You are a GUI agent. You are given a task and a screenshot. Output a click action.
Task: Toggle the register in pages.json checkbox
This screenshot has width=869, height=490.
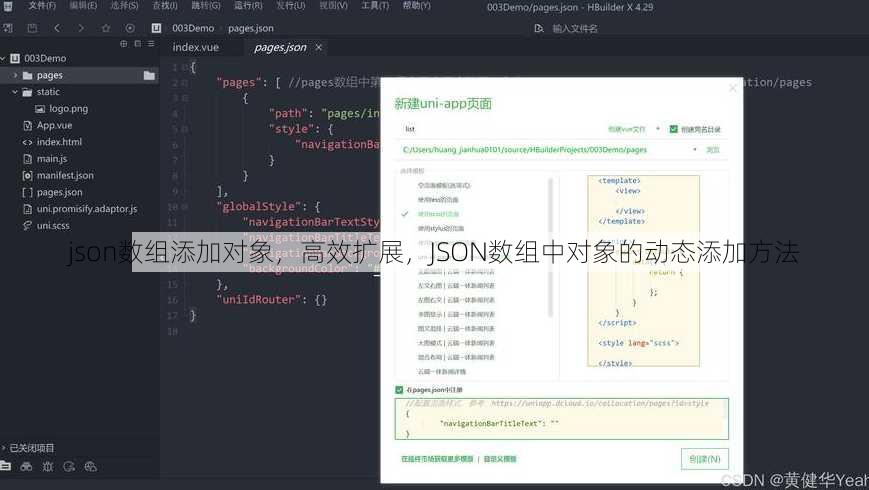pyautogui.click(x=399, y=390)
